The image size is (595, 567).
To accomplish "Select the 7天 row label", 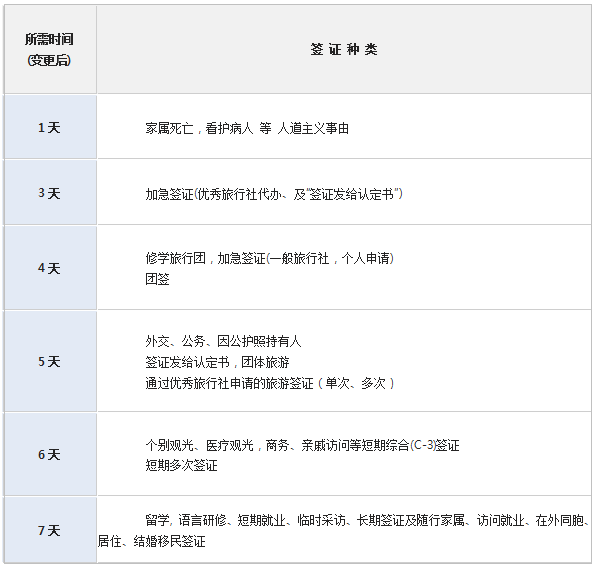I will point(49,530).
